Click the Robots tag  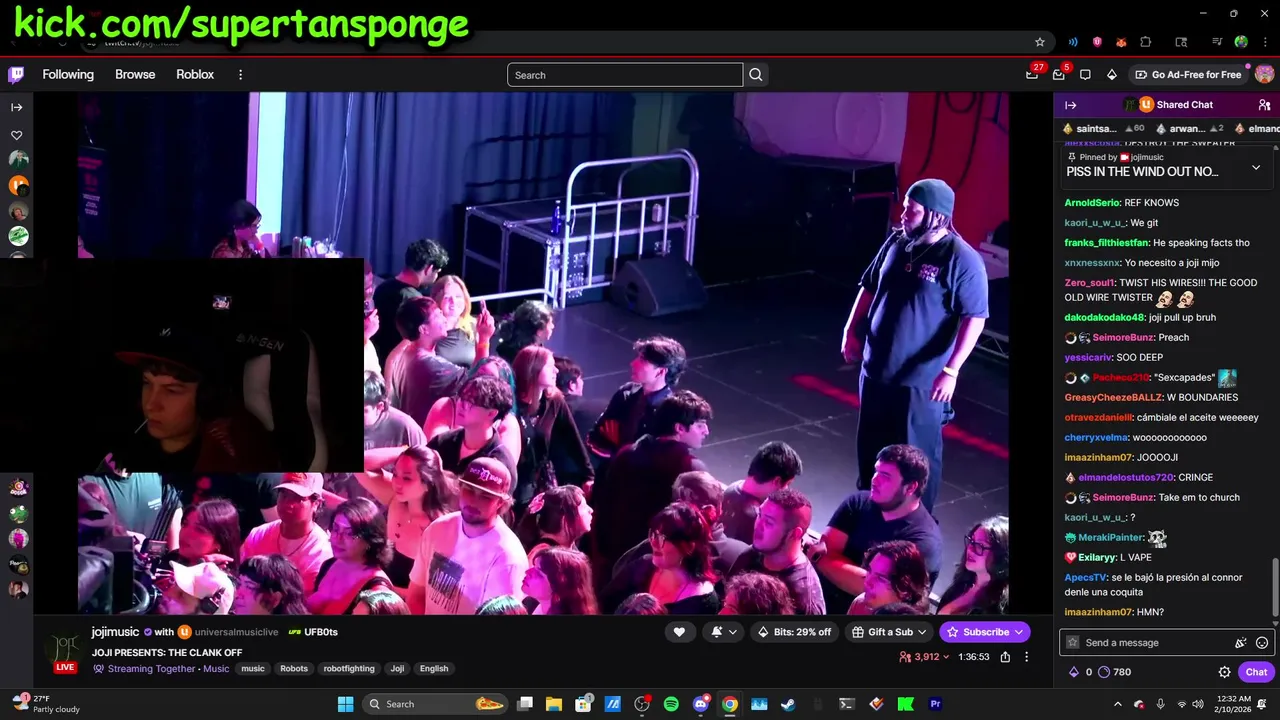pyautogui.click(x=294, y=669)
